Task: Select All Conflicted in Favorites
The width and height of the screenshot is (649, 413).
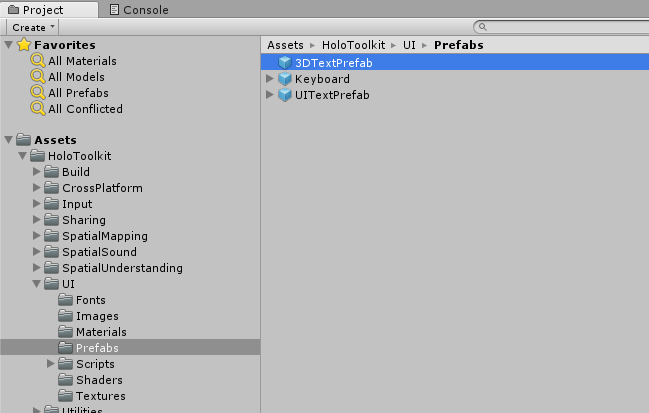Action: 85,109
